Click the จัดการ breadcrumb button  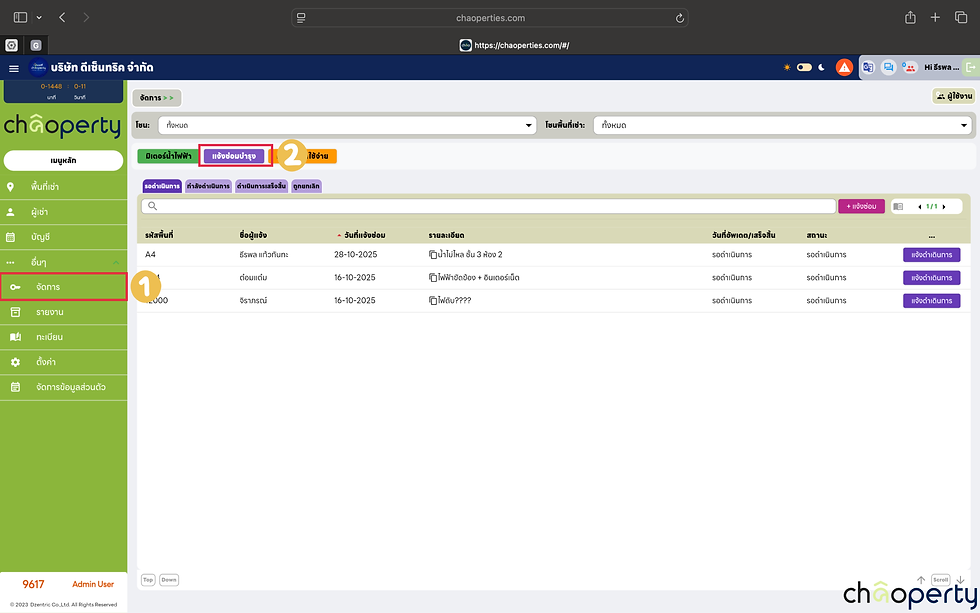coord(157,98)
